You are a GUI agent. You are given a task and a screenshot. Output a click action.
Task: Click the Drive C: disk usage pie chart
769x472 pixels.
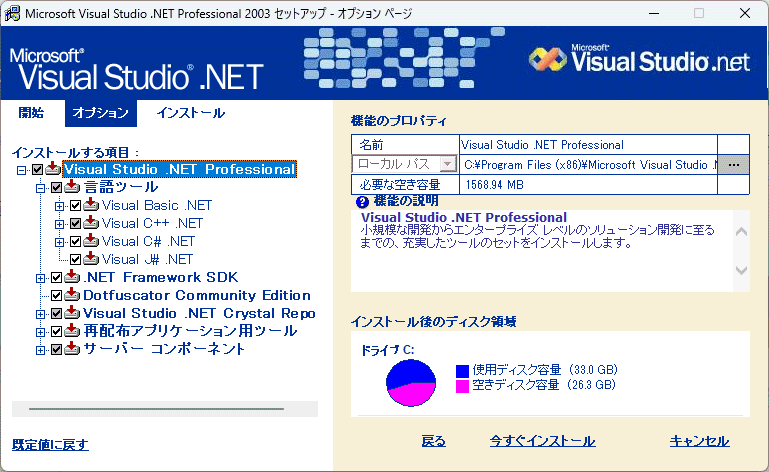click(411, 383)
